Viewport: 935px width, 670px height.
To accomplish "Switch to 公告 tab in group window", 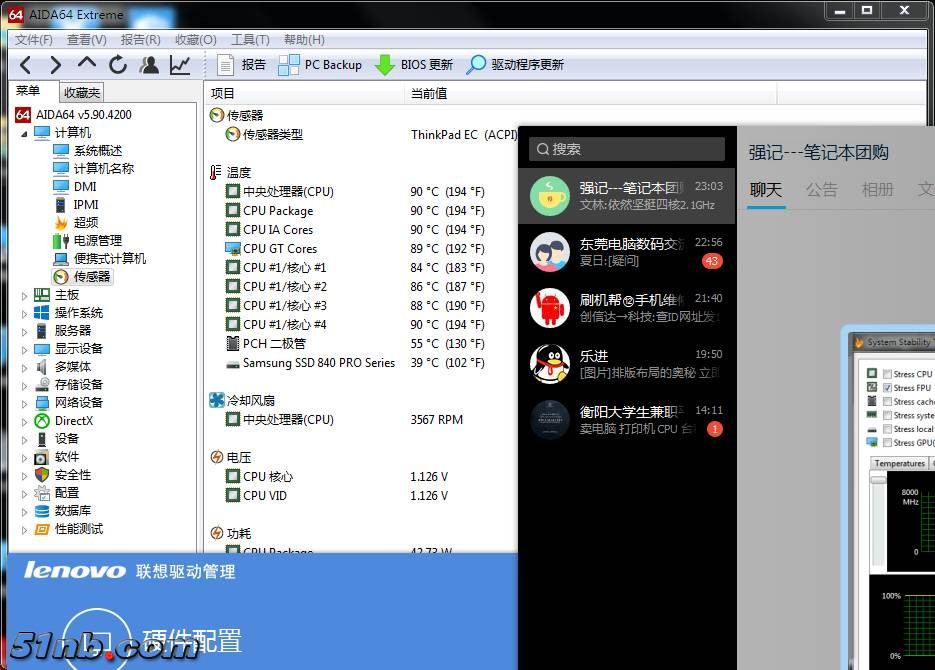I will point(822,190).
